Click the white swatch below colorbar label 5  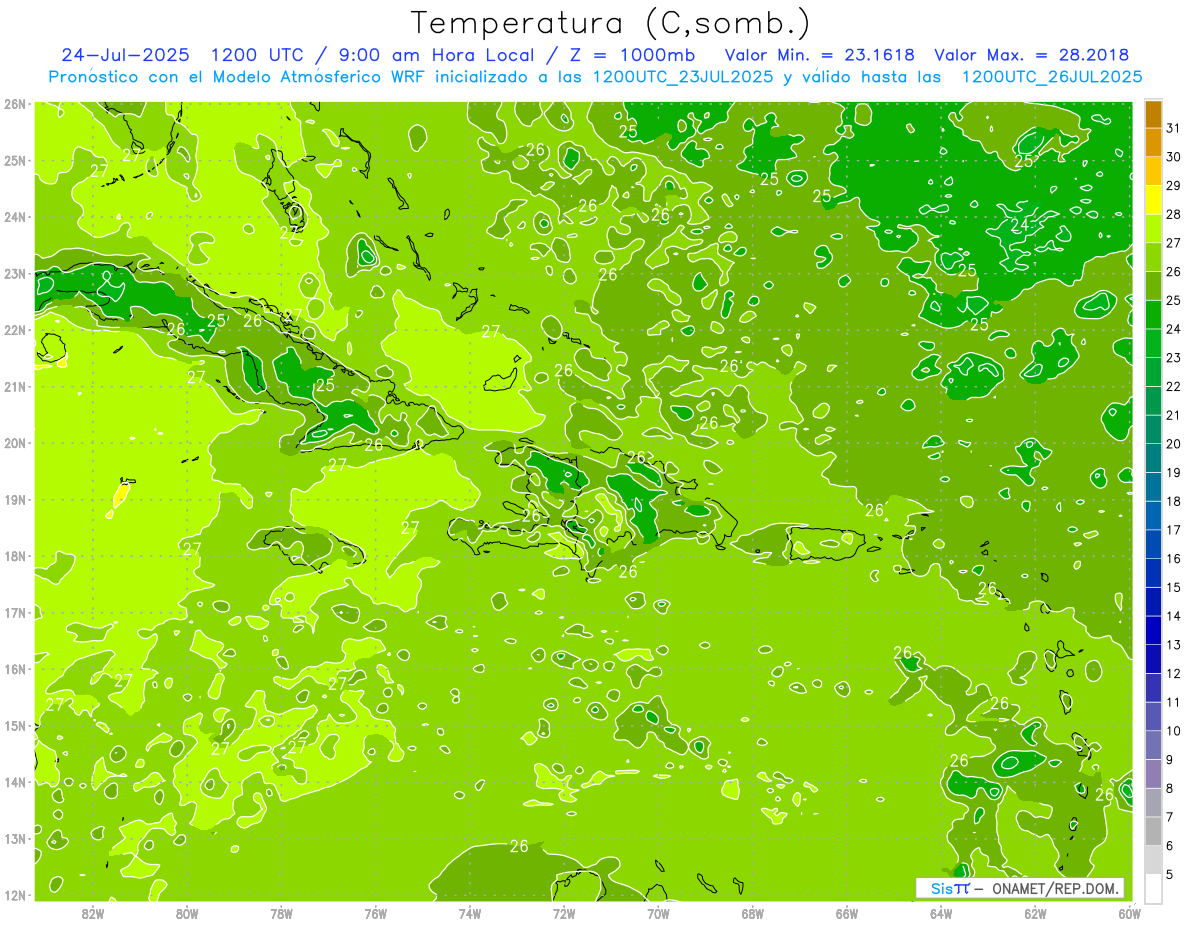tap(1153, 888)
